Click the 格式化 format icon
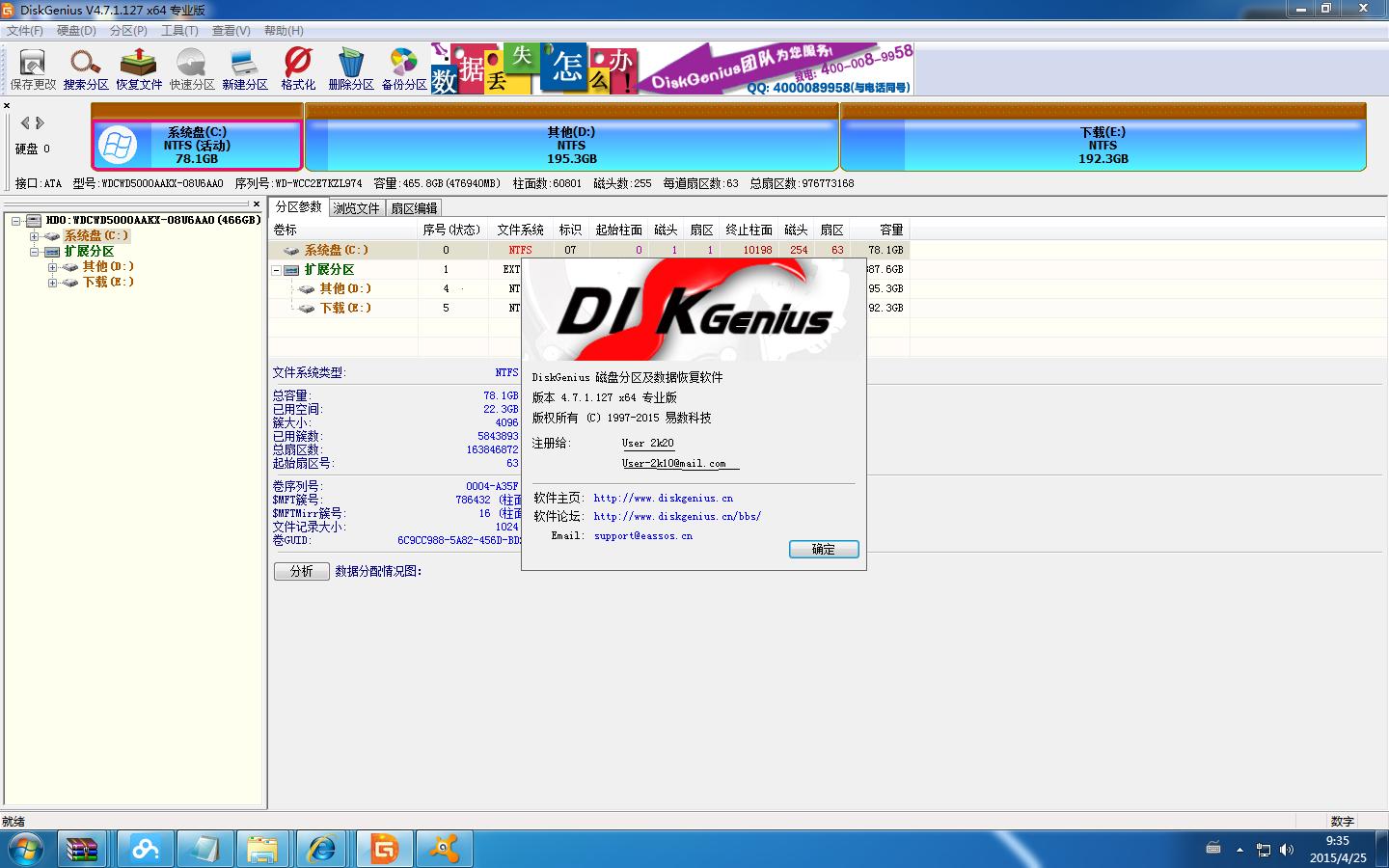The width and height of the screenshot is (1389, 868). pos(298,69)
